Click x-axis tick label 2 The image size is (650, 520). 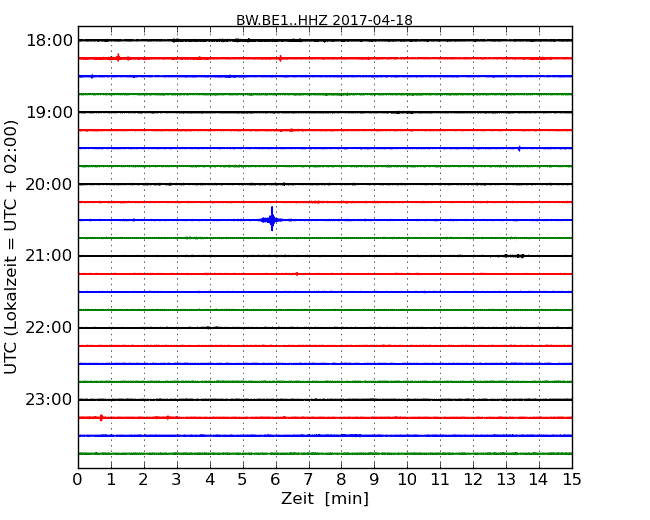[x=143, y=480]
